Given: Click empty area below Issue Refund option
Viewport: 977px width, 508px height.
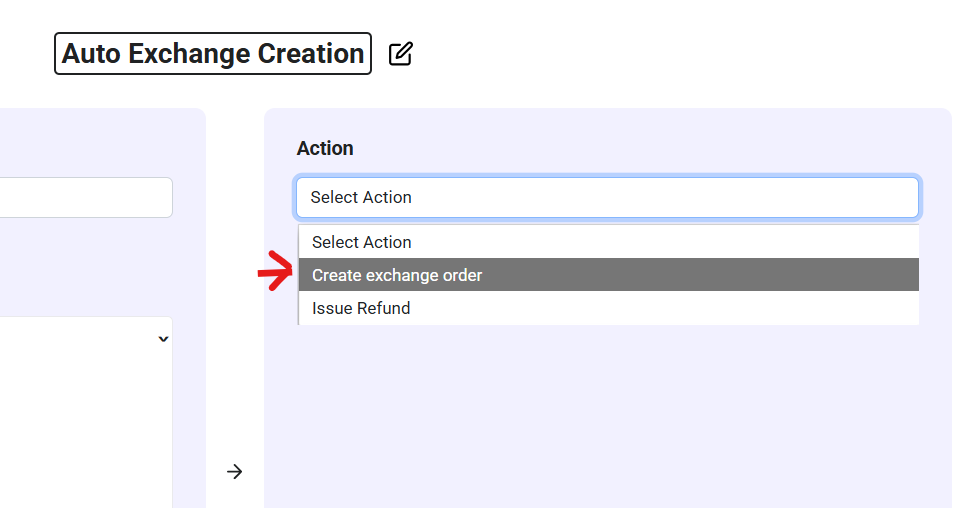Looking at the screenshot, I should point(607,400).
